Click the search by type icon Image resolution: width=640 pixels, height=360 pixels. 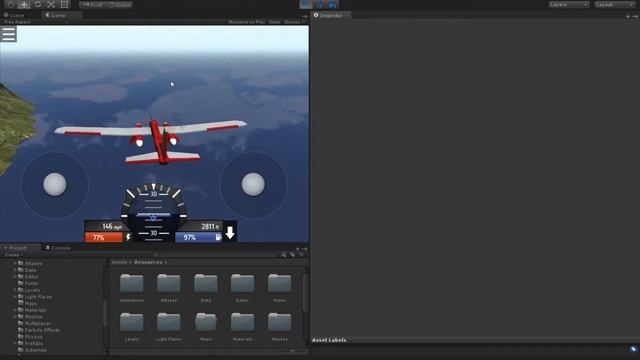pyautogui.click(x=284, y=255)
